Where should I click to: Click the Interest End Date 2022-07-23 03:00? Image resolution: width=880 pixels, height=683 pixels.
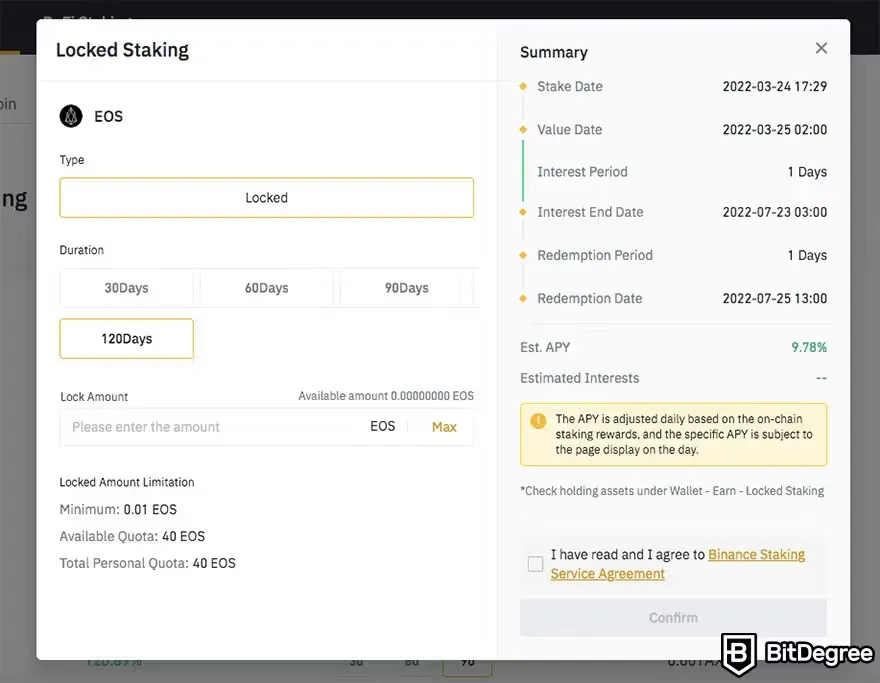(774, 212)
